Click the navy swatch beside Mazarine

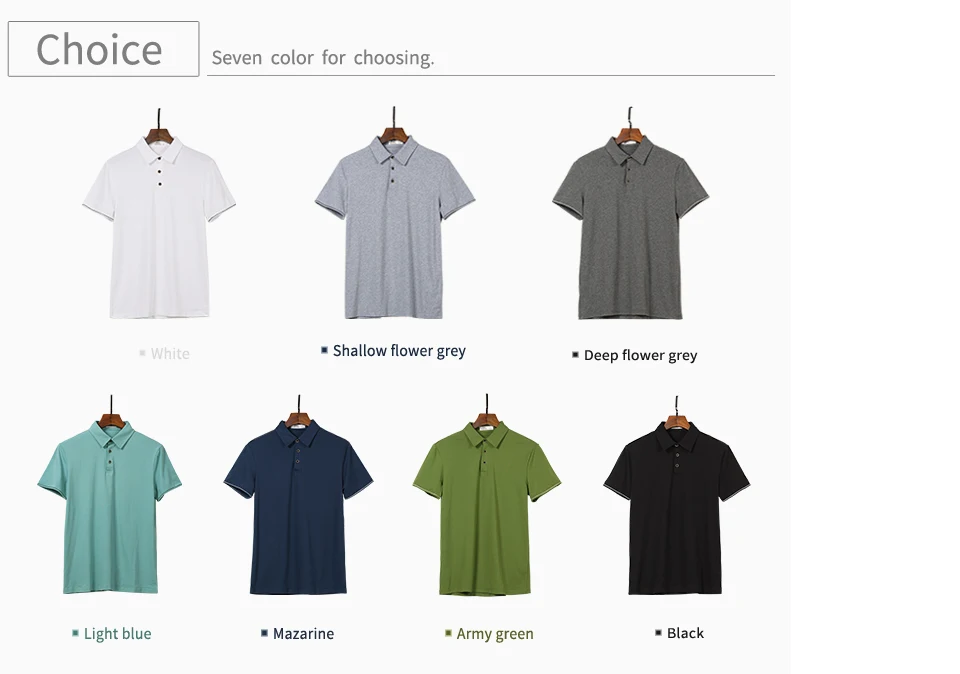(x=264, y=633)
